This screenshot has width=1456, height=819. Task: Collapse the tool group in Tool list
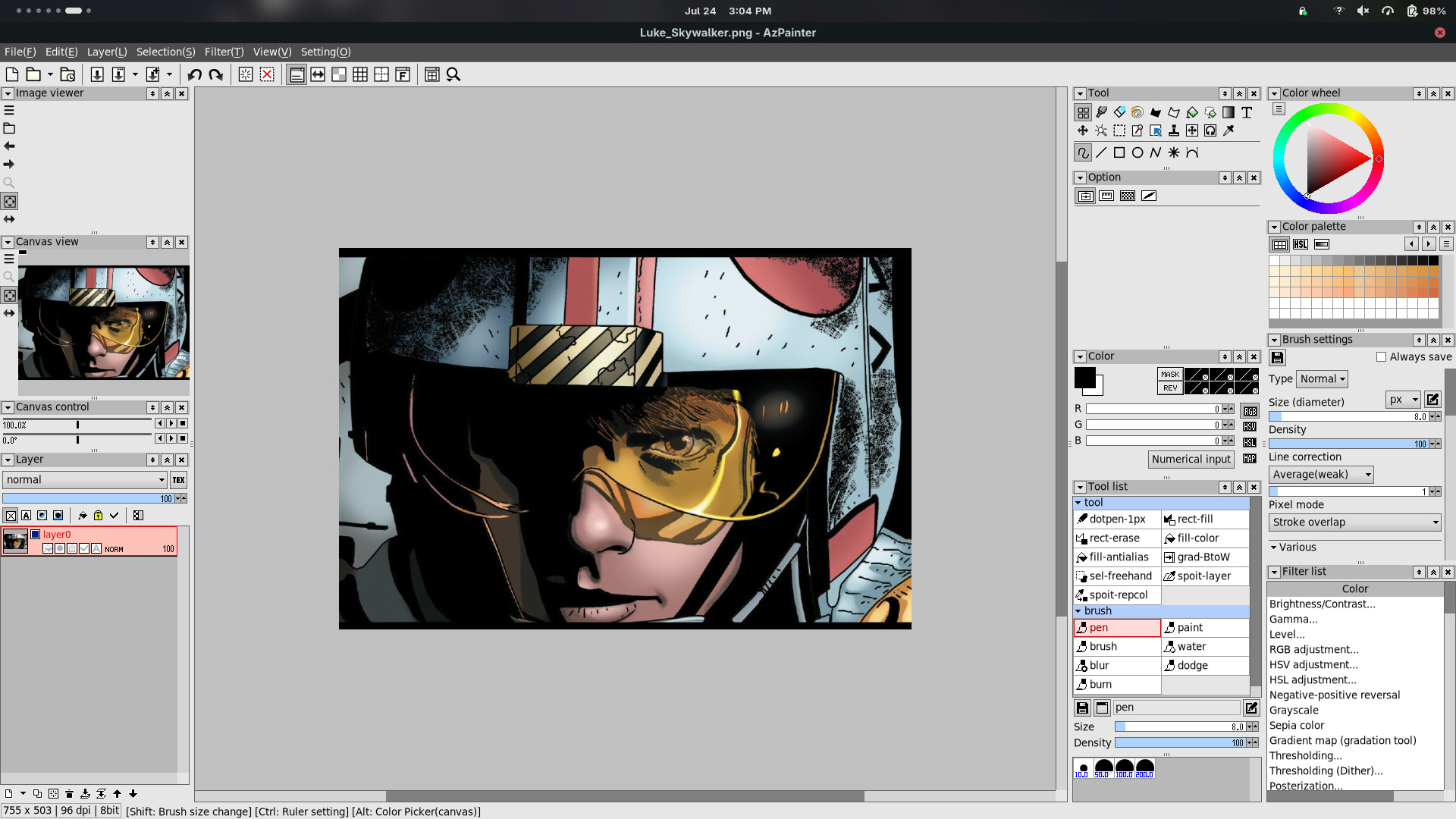click(1078, 503)
